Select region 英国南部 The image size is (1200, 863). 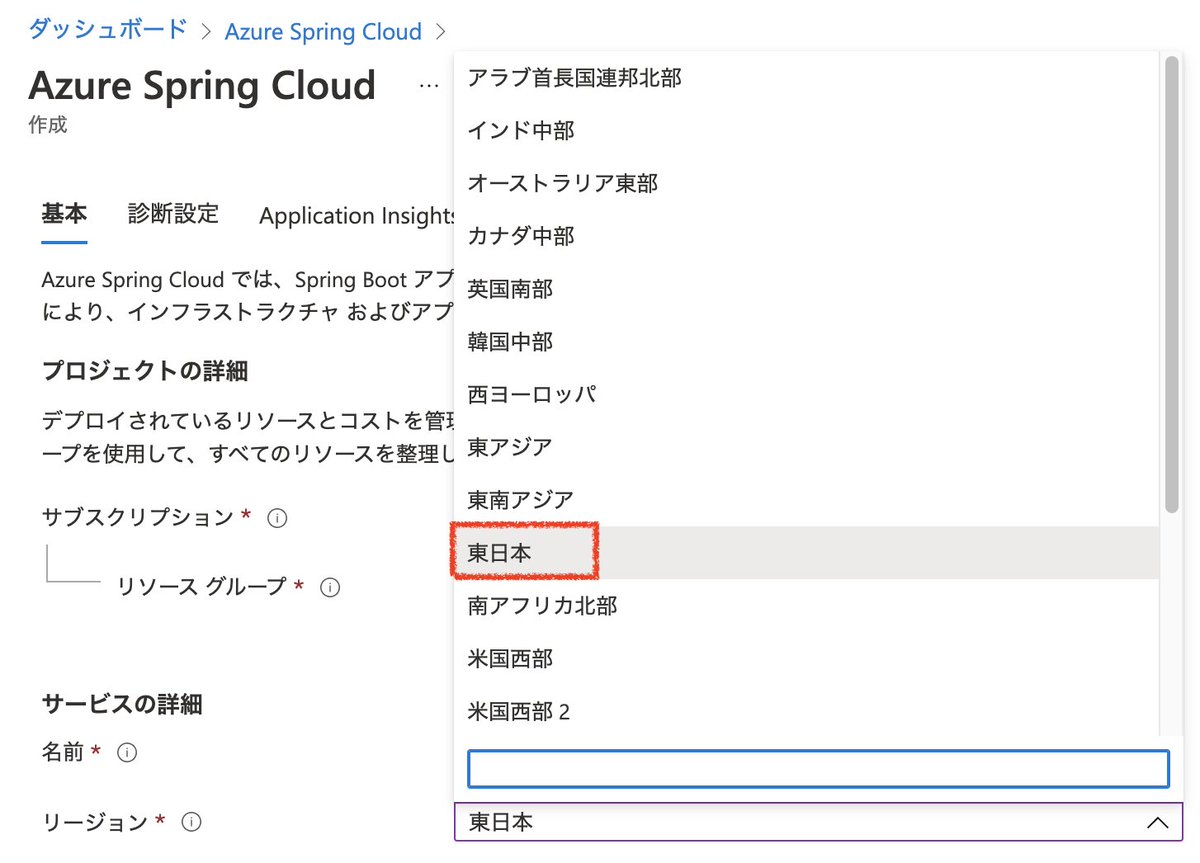pyautogui.click(x=806, y=289)
